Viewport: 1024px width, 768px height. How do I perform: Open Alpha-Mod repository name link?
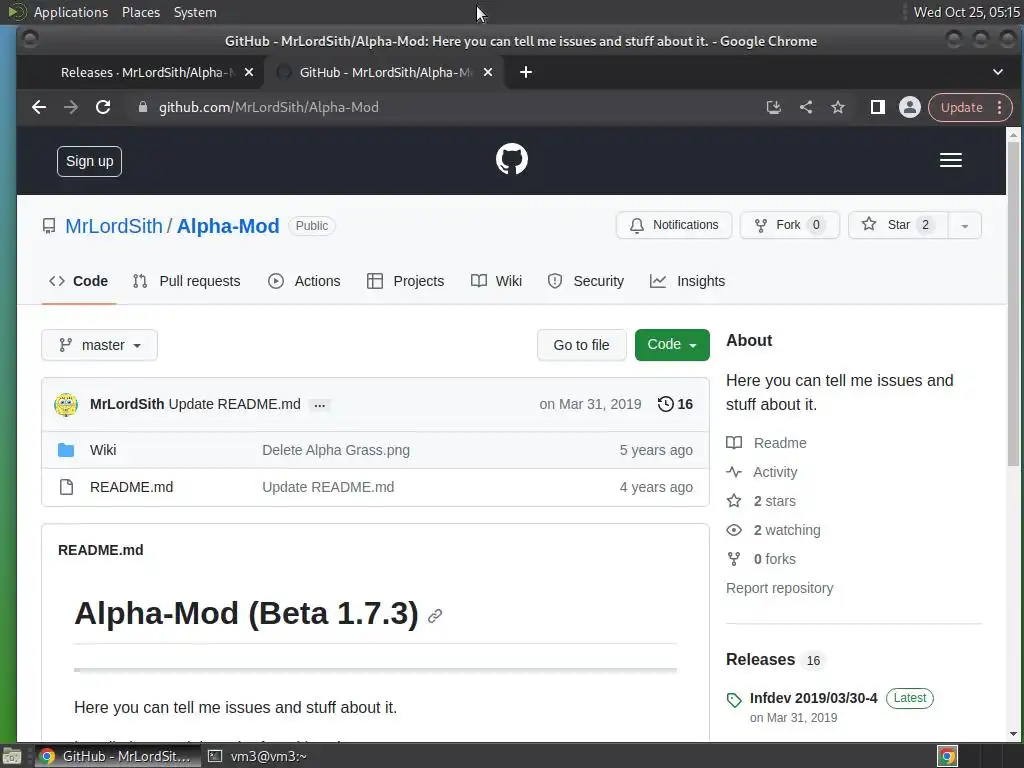coord(228,226)
